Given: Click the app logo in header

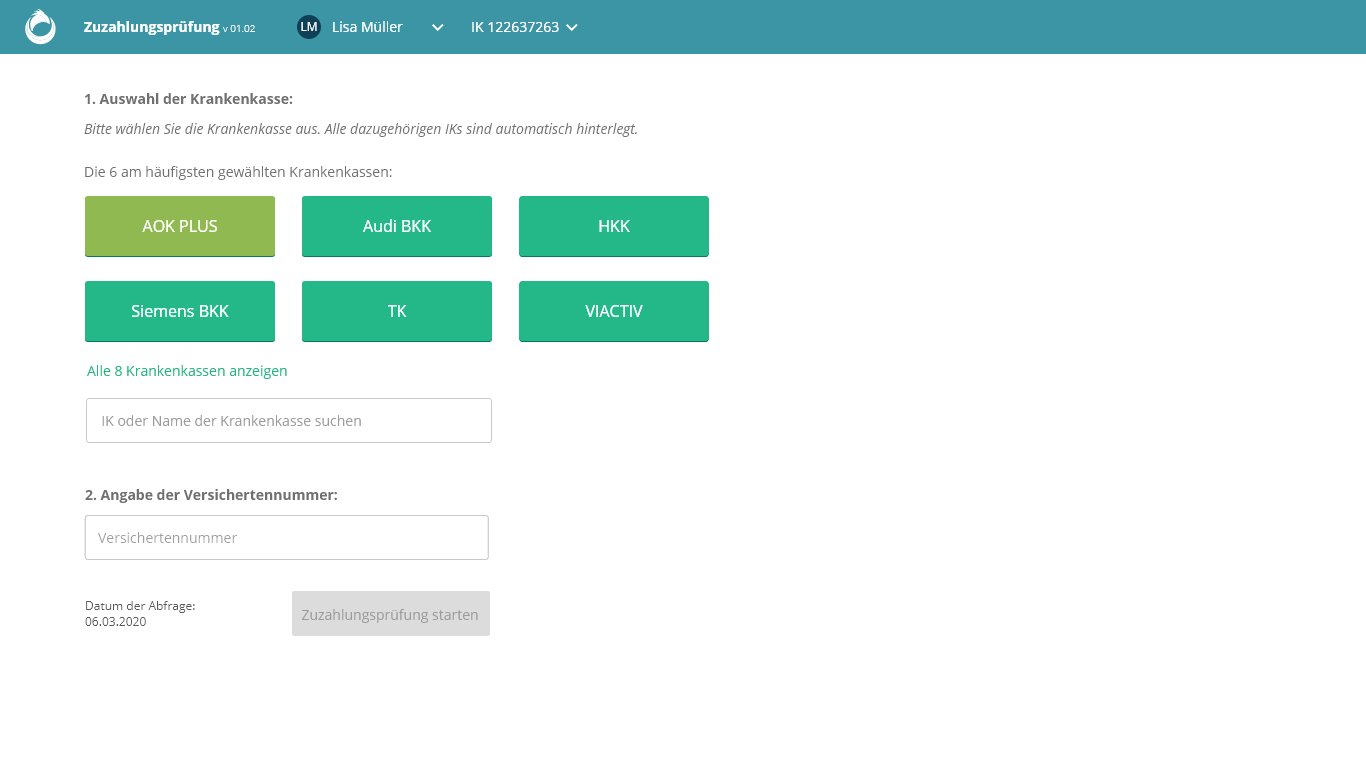Looking at the screenshot, I should click(x=40, y=27).
